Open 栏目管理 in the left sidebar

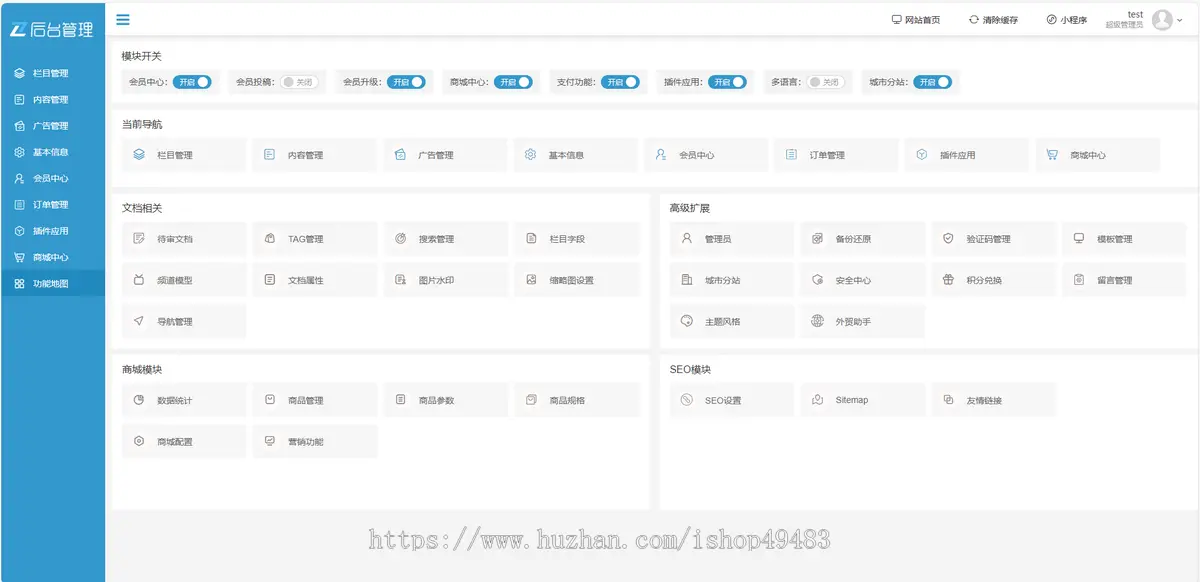tap(52, 73)
